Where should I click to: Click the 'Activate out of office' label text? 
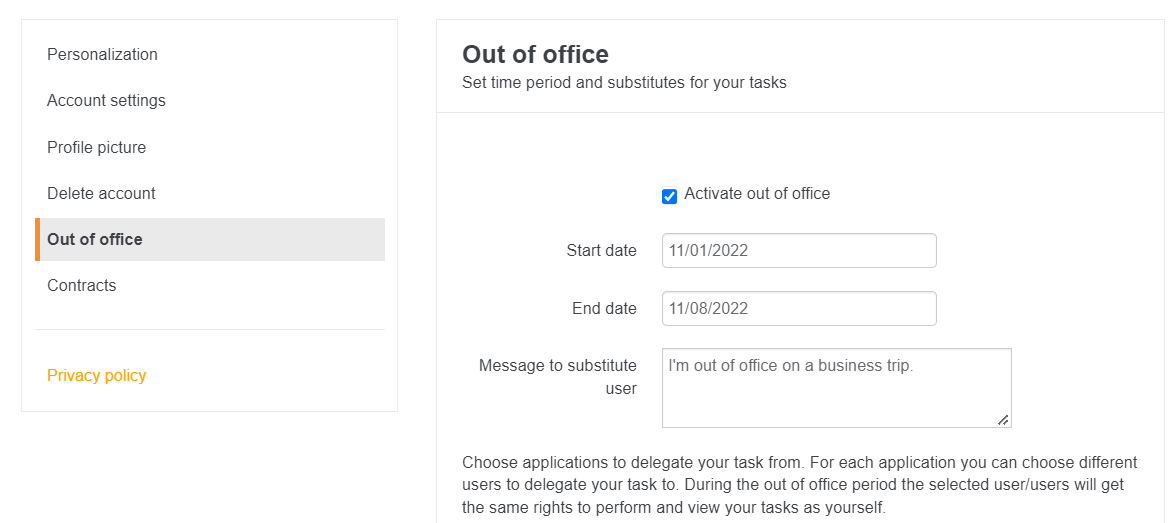(757, 194)
